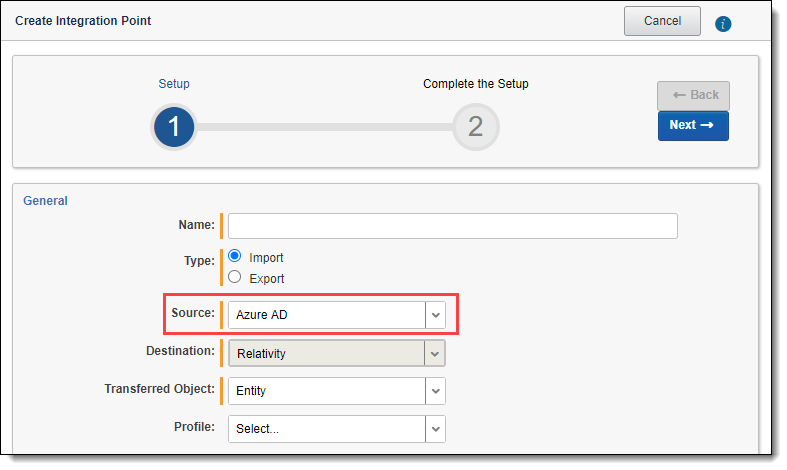
Task: Choose the Export radio button
Action: tap(235, 278)
